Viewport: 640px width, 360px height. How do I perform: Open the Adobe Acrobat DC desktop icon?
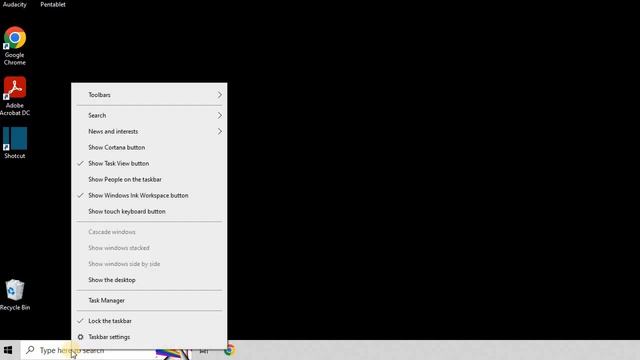pyautogui.click(x=15, y=96)
